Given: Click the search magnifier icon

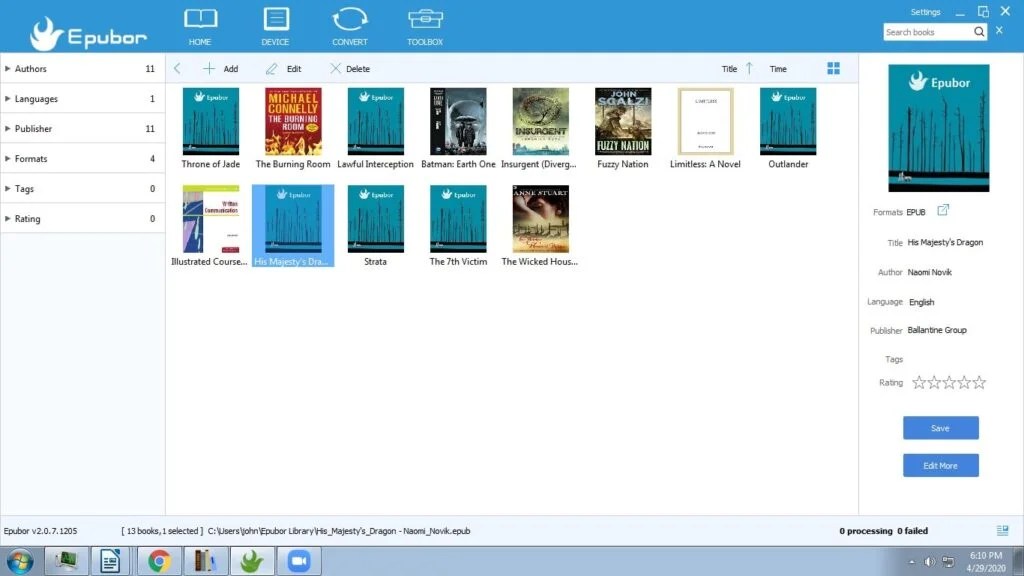Looking at the screenshot, I should 979,31.
